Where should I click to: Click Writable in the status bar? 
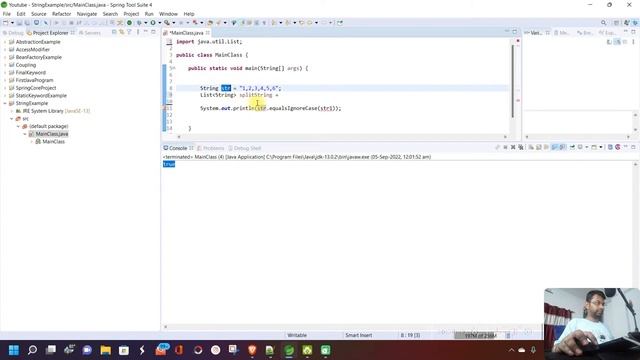pos(297,335)
